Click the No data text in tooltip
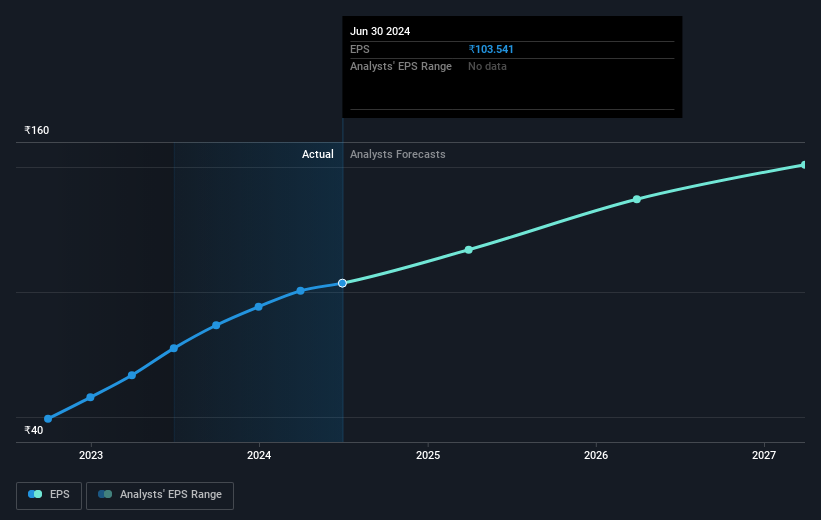This screenshot has width=821, height=520. tap(487, 67)
